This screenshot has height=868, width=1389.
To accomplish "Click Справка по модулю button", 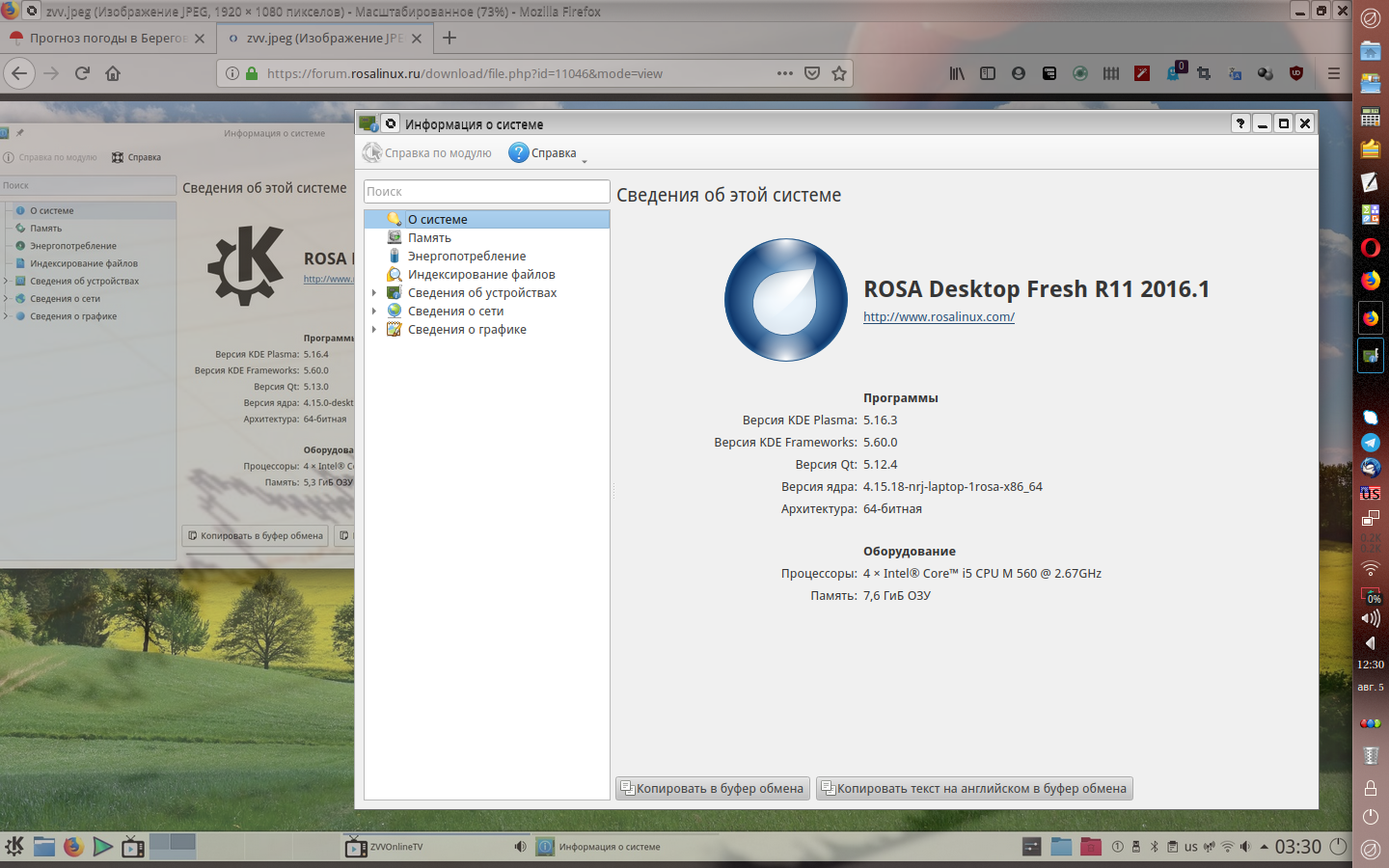I will pyautogui.click(x=427, y=152).
